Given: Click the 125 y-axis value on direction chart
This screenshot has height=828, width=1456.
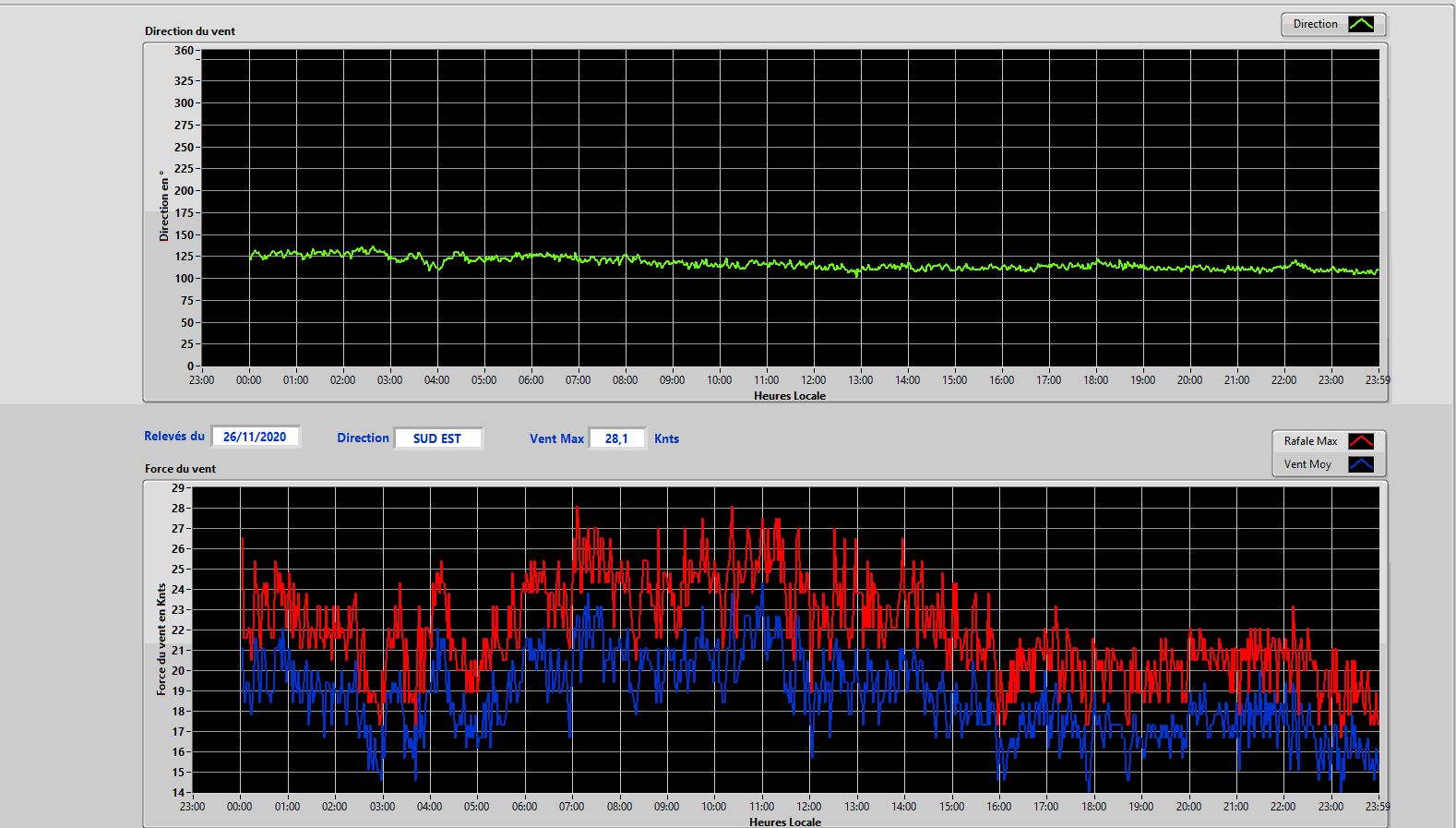Looking at the screenshot, I should coord(184,257).
